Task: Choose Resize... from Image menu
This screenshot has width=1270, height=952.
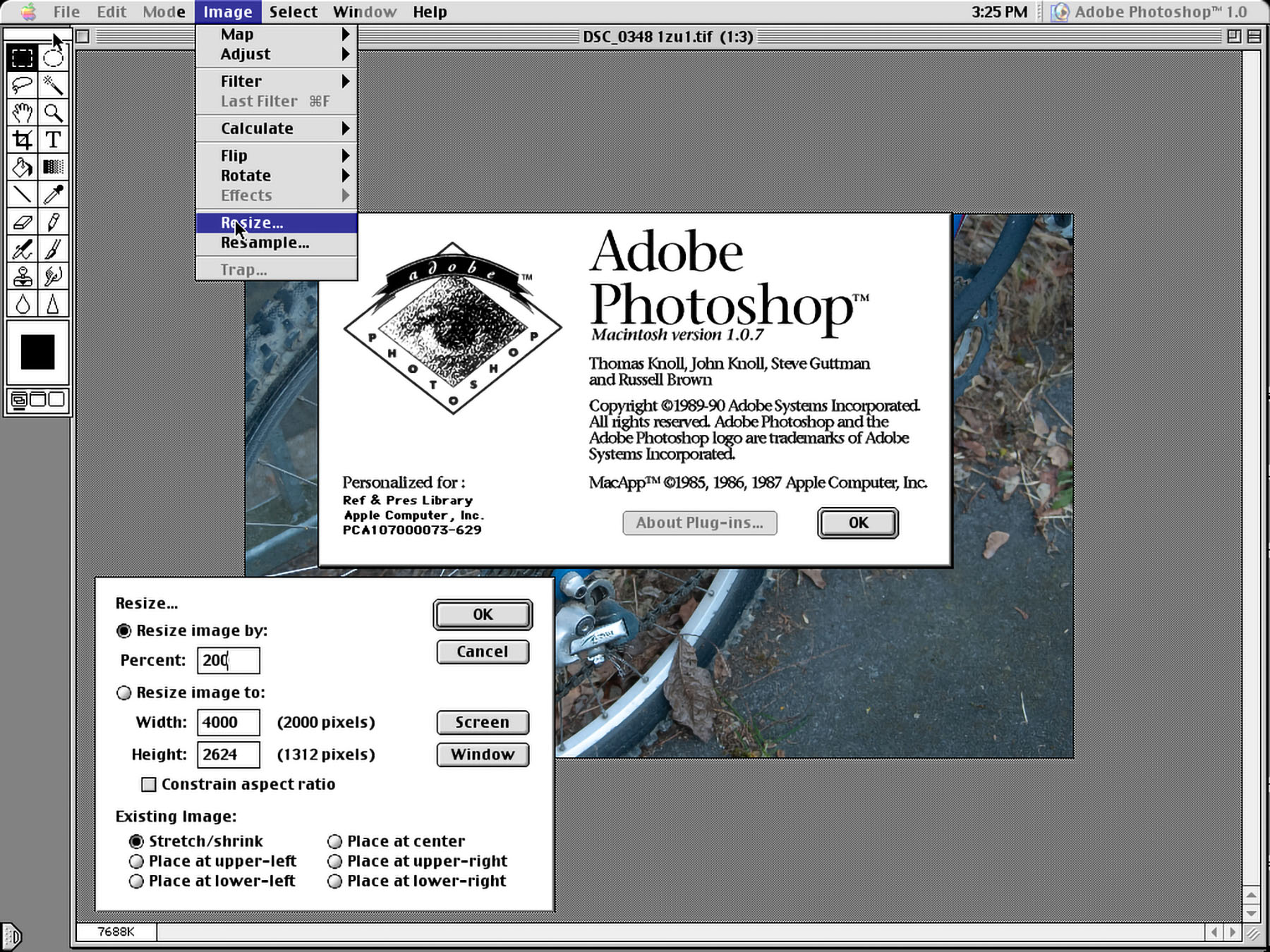Action: coord(277,223)
